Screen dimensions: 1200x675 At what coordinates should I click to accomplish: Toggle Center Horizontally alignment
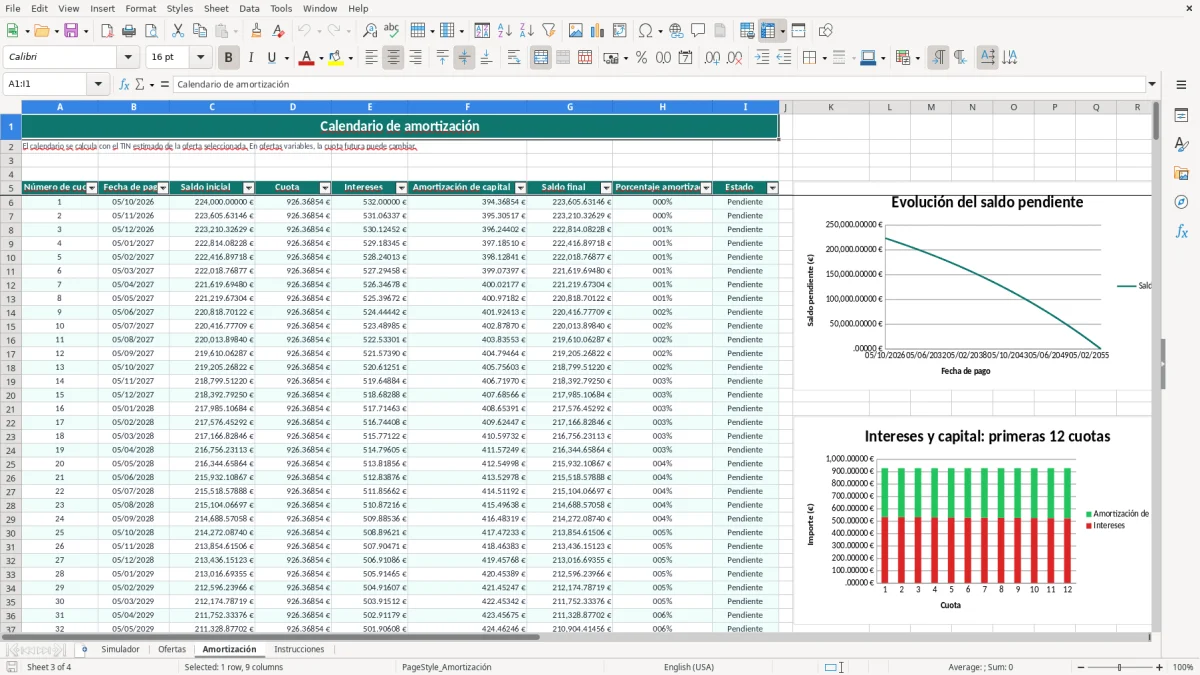click(x=393, y=58)
